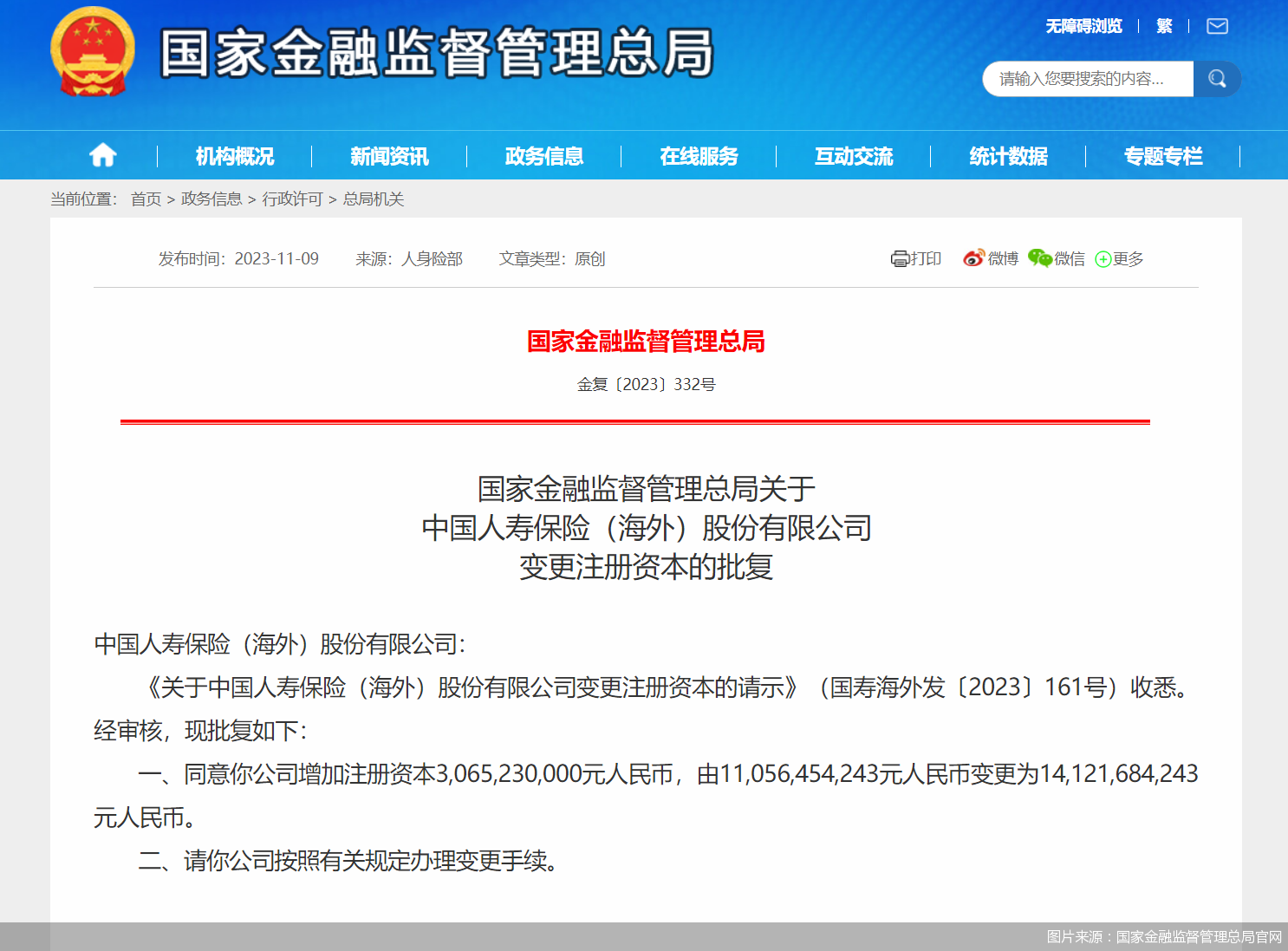
Task: Click the red 国家金融监督管理总局 heading
Action: point(646,342)
